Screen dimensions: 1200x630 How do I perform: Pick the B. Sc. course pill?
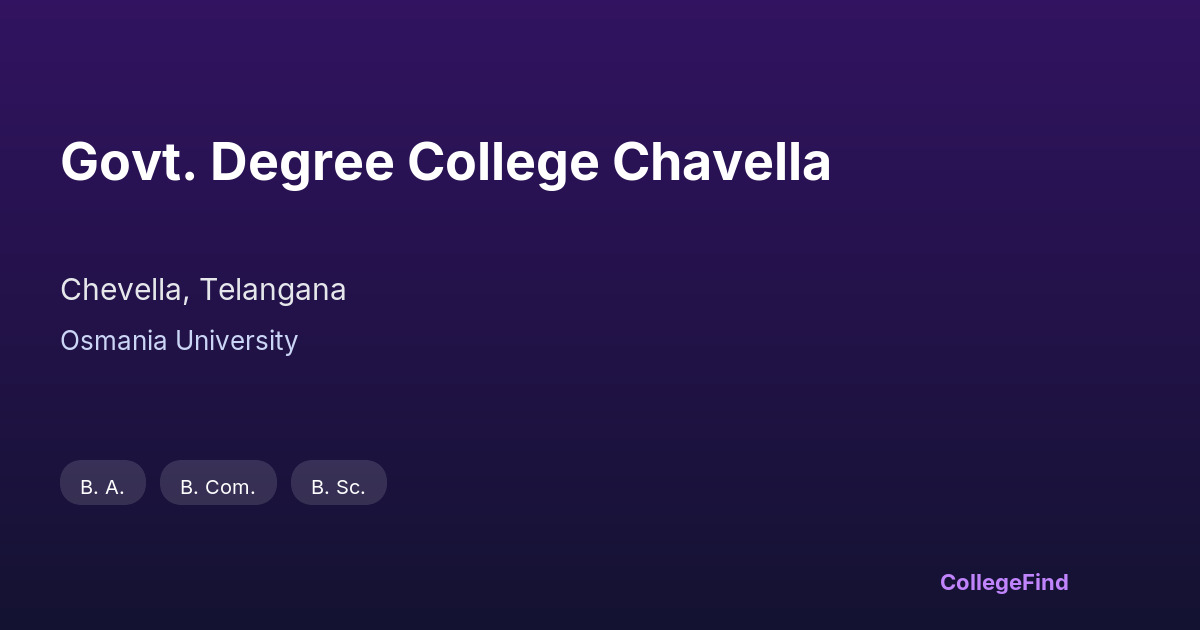tap(338, 483)
